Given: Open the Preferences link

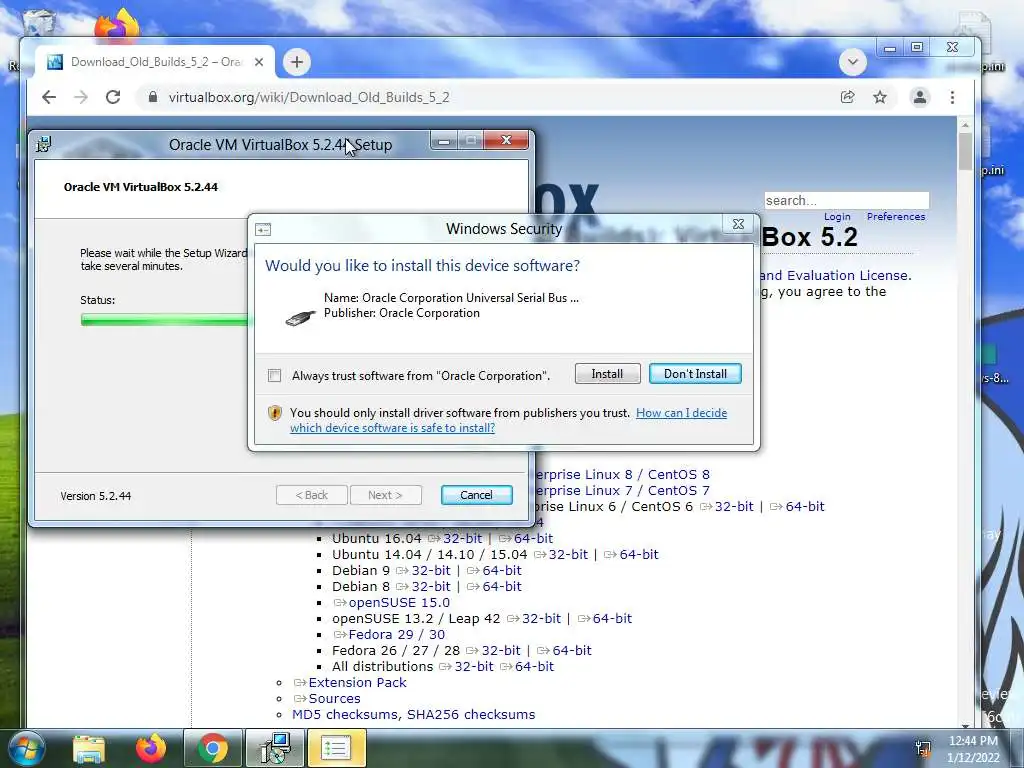Looking at the screenshot, I should [x=896, y=216].
